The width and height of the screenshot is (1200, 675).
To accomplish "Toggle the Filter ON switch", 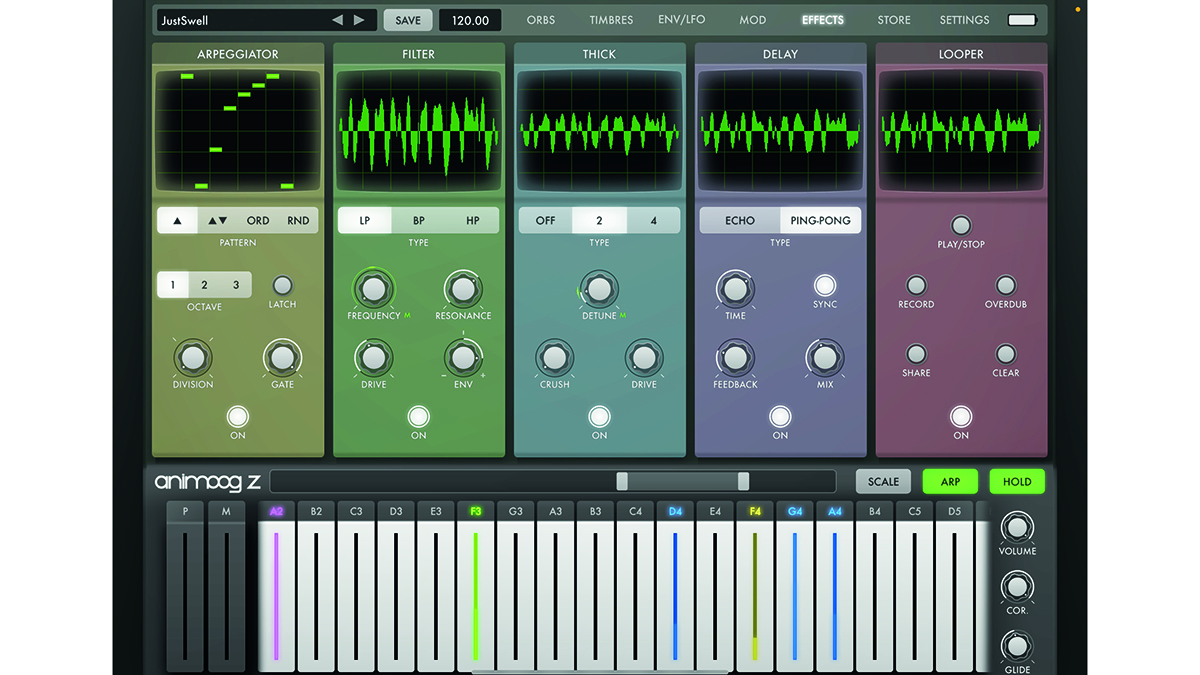I will (x=418, y=416).
